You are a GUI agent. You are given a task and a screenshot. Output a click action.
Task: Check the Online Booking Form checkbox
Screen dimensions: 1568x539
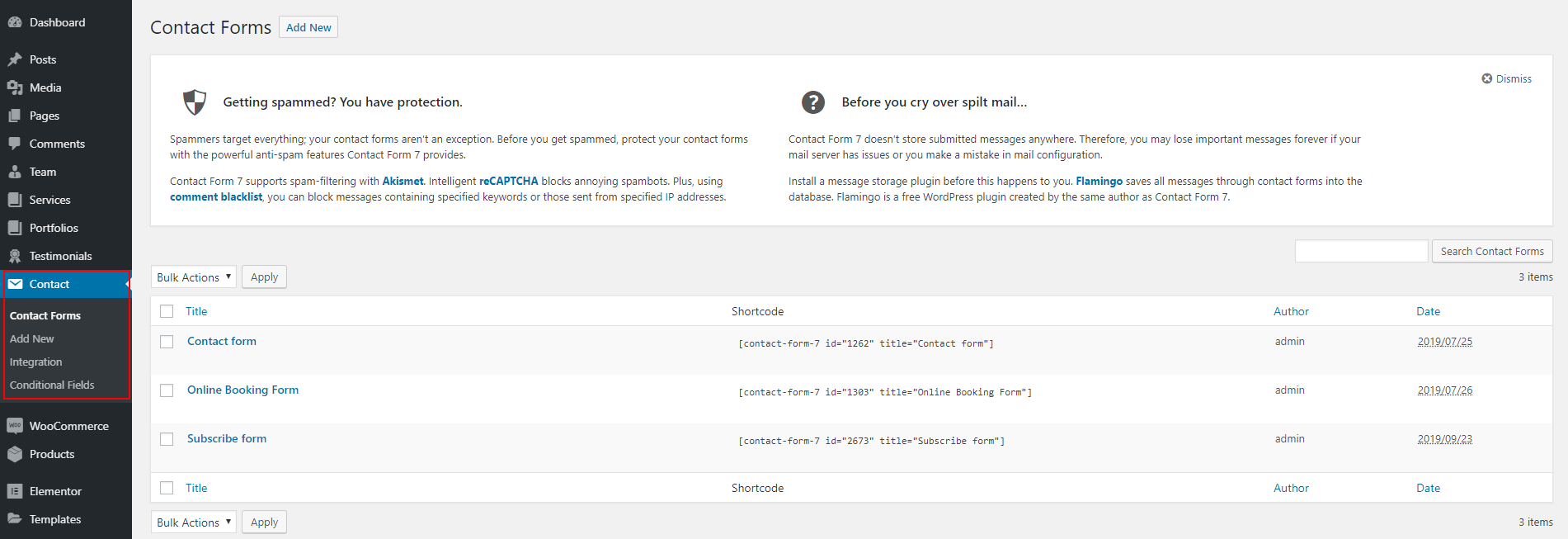point(167,390)
